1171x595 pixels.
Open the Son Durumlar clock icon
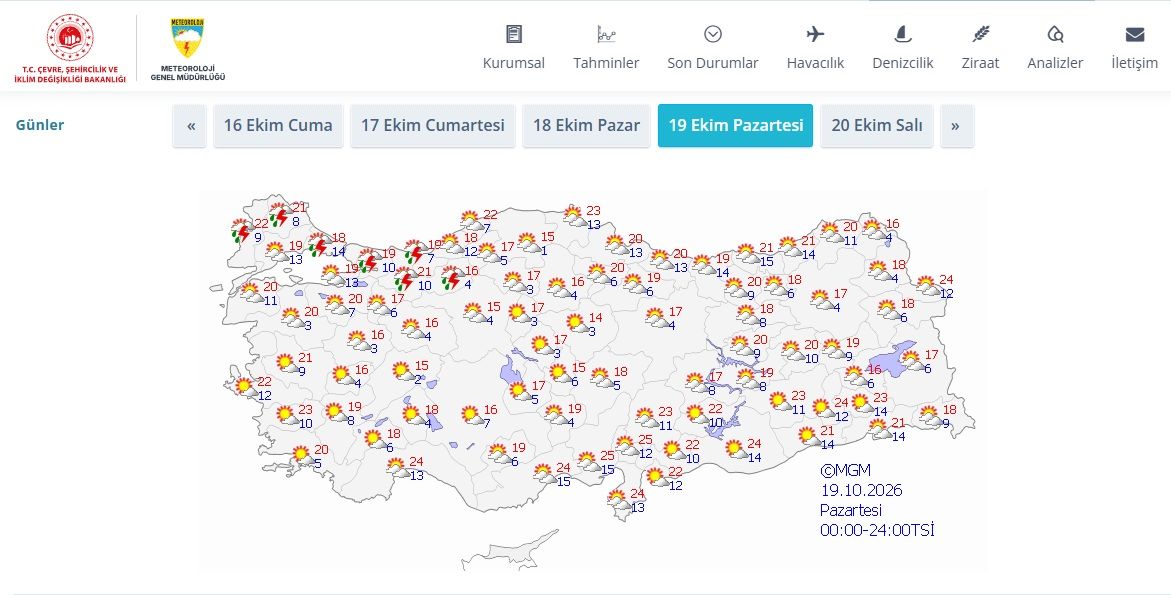713,34
